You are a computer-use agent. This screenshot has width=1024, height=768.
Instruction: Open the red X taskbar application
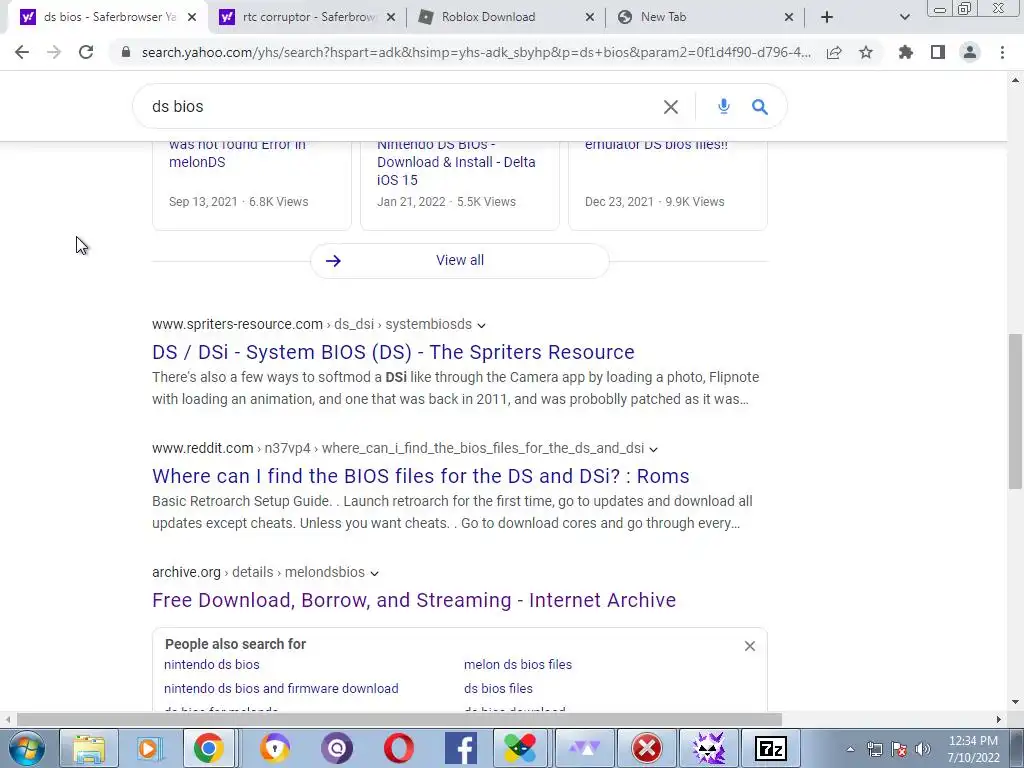pos(647,748)
